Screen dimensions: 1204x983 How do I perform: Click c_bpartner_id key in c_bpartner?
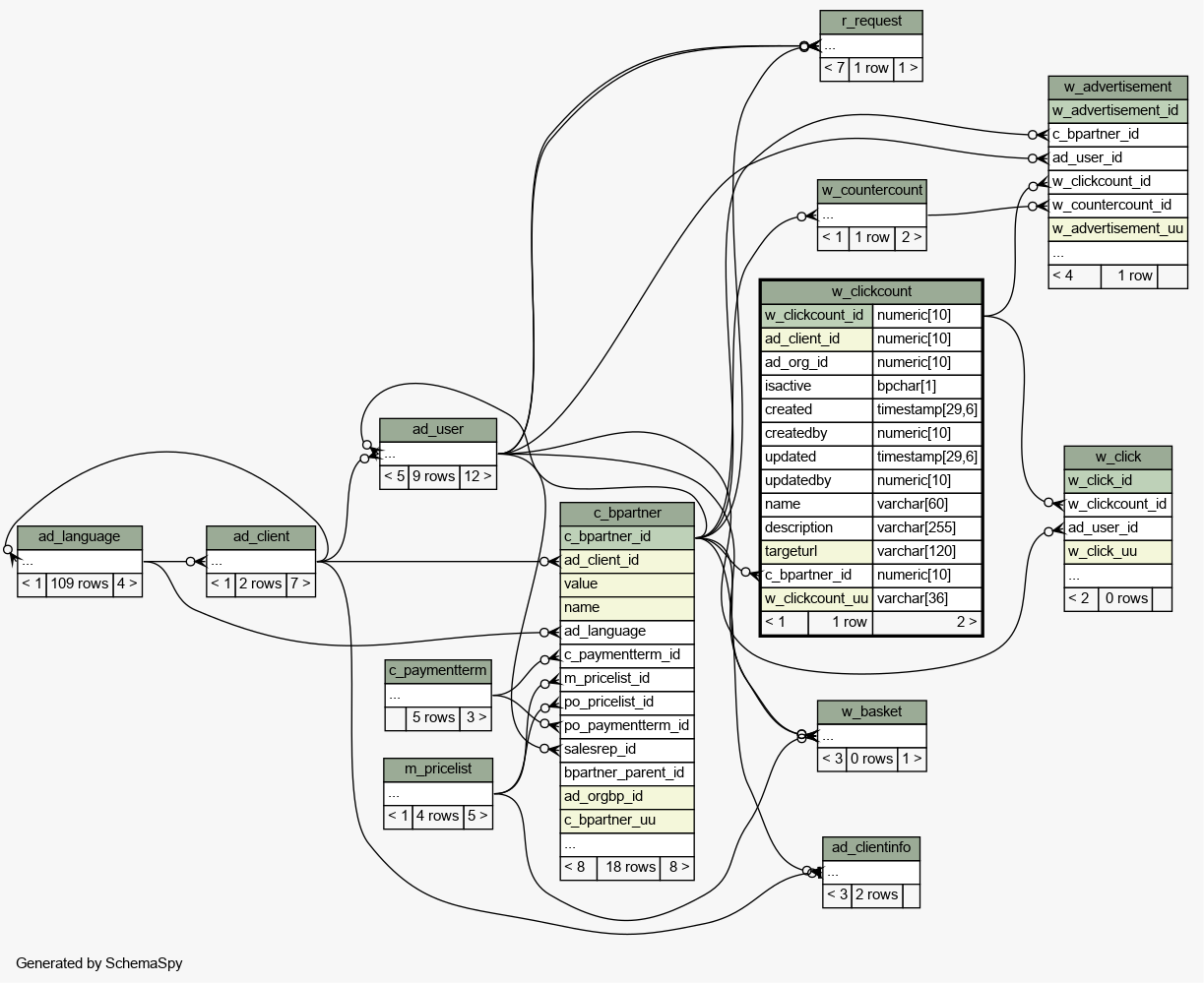click(627, 536)
